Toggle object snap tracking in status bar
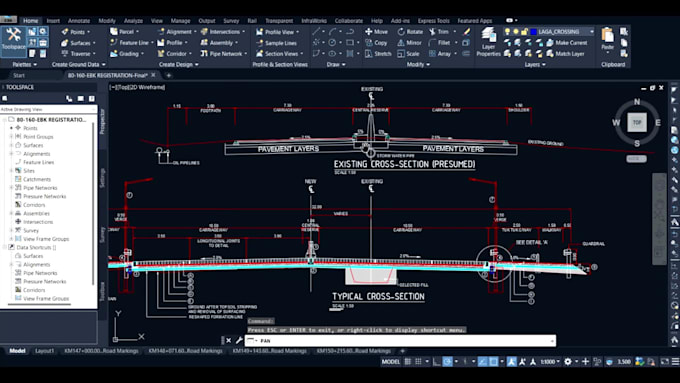The width and height of the screenshot is (680, 383). pyautogui.click(x=482, y=361)
